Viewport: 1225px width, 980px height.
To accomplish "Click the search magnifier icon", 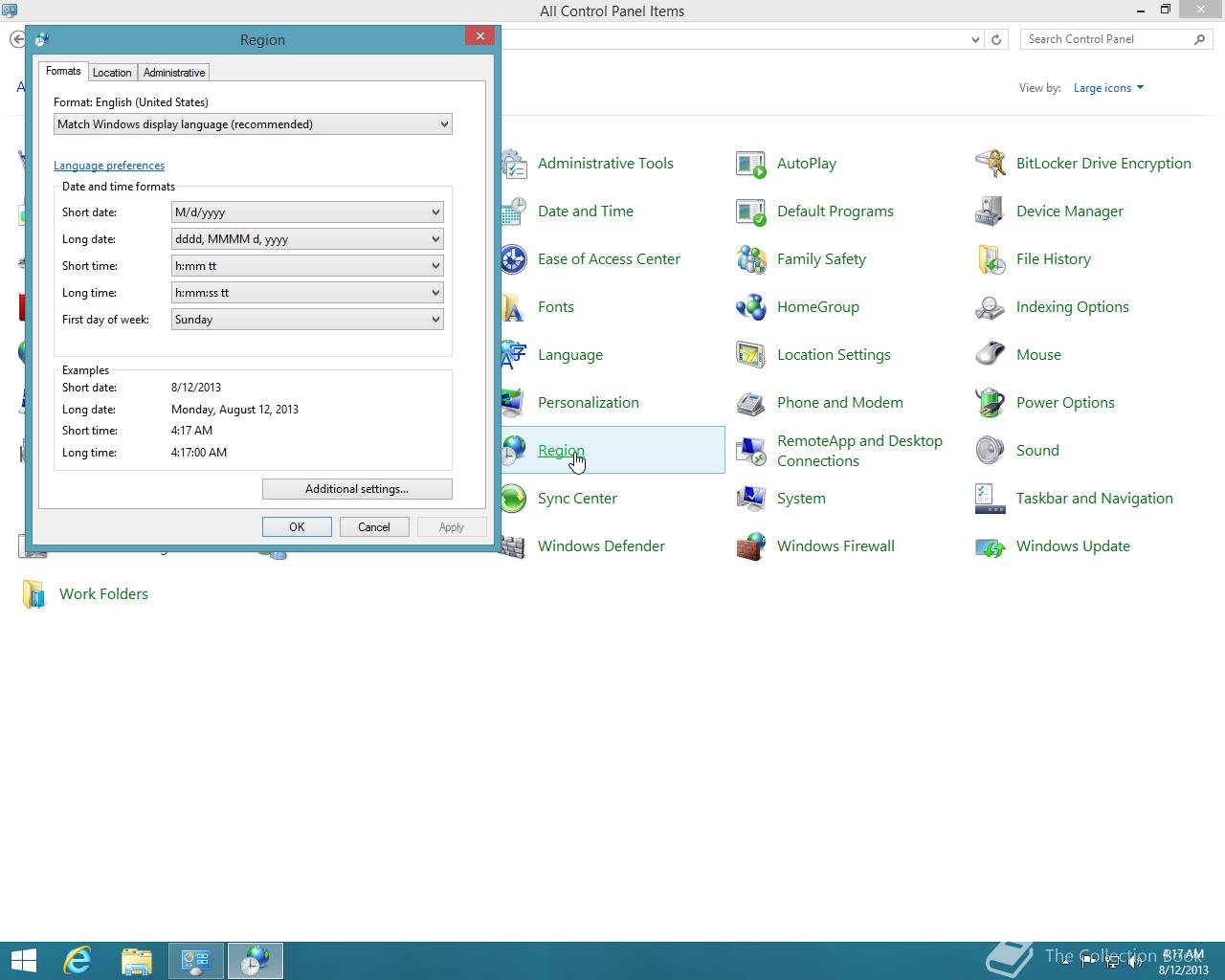I will [x=1199, y=39].
